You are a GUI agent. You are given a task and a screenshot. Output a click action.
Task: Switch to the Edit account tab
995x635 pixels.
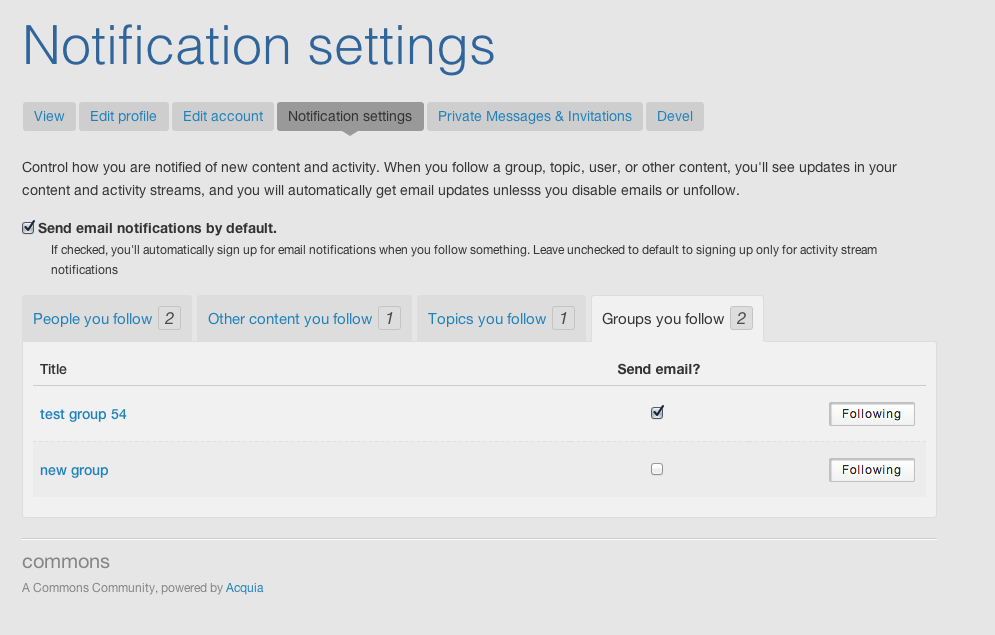[223, 116]
